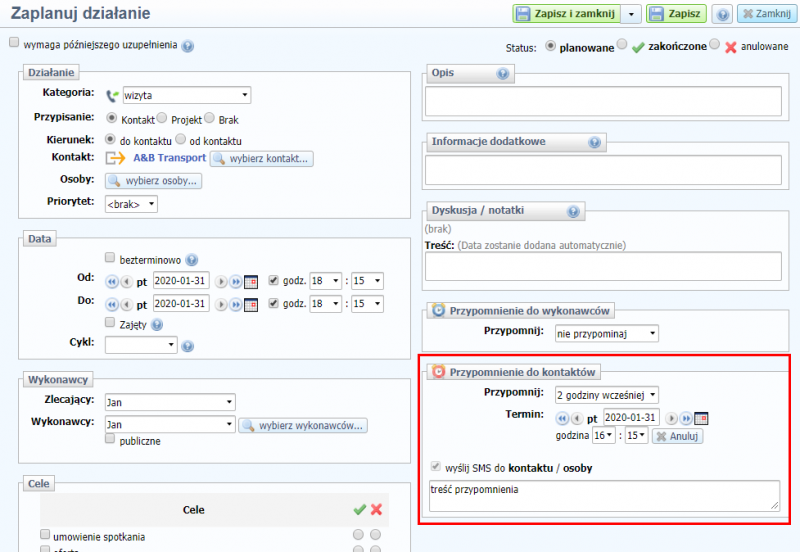The height and width of the screenshot is (552, 800).
Task: Open the Kategoria dropdown showing wizyta
Action: click(186, 96)
